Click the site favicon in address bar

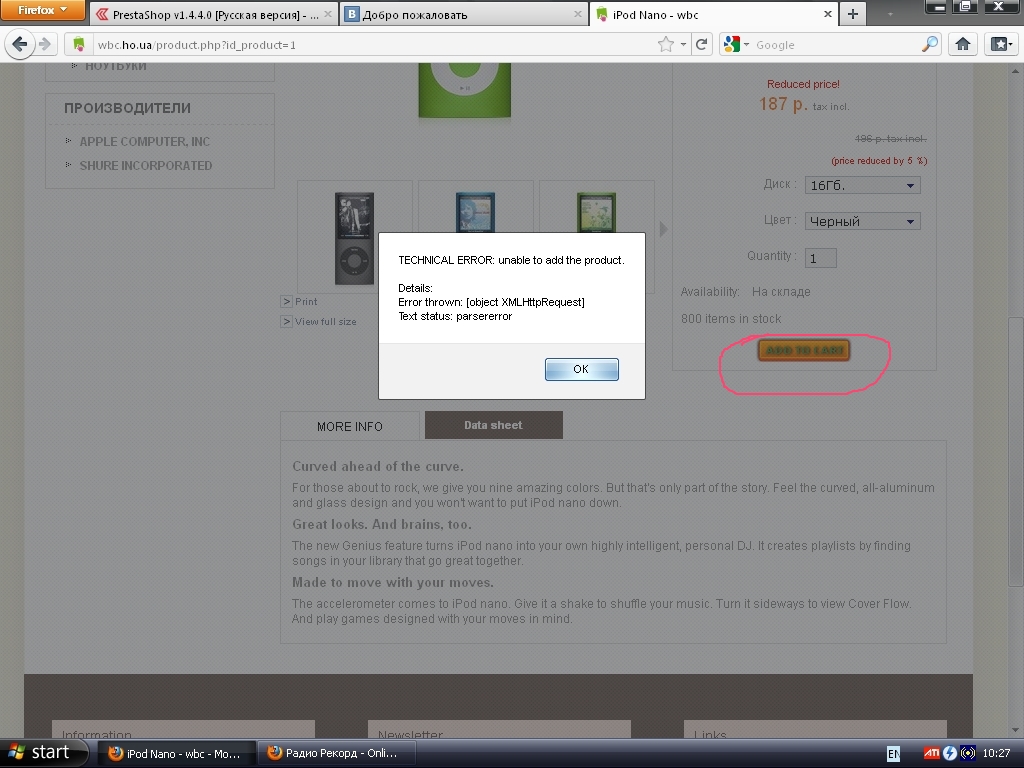pyautogui.click(x=79, y=44)
